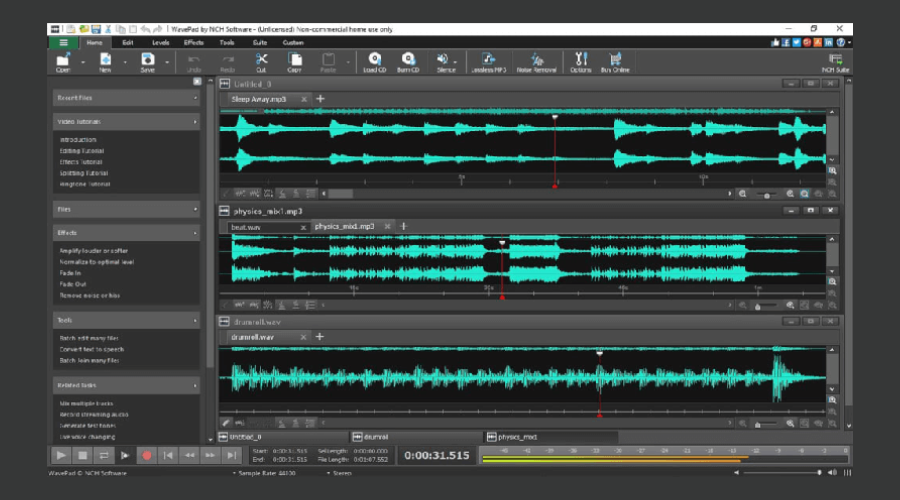The image size is (900, 500).
Task: Click the Save toolbar icon
Action: [x=148, y=62]
